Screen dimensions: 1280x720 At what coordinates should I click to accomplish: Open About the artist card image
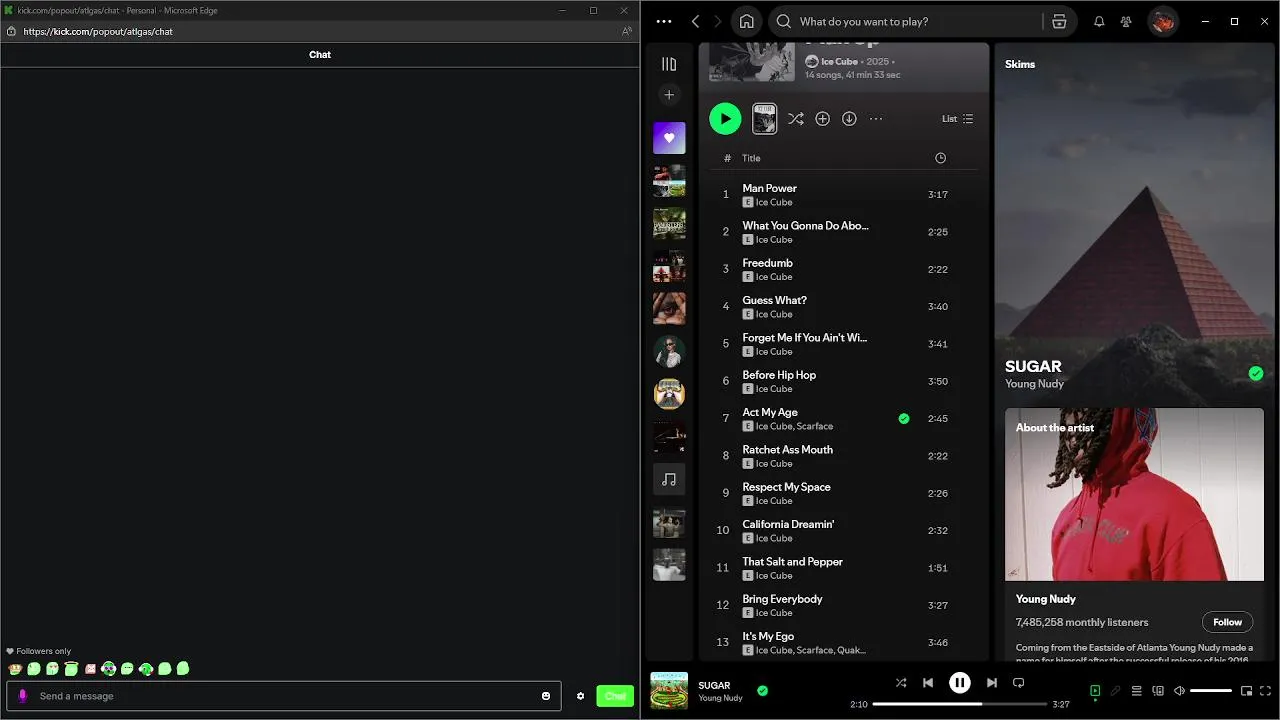tap(1134, 494)
